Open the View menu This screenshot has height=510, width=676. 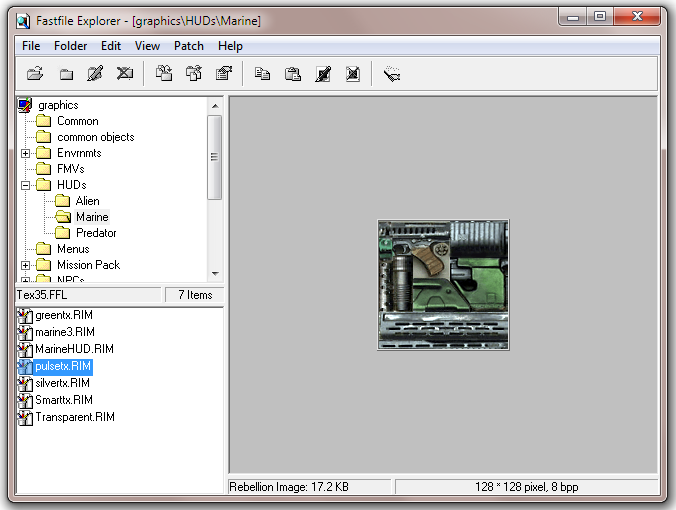coord(147,46)
